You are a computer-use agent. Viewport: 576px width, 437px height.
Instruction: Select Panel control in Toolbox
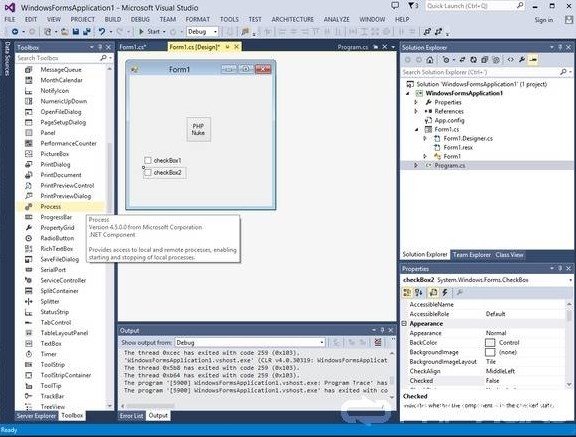click(48, 133)
